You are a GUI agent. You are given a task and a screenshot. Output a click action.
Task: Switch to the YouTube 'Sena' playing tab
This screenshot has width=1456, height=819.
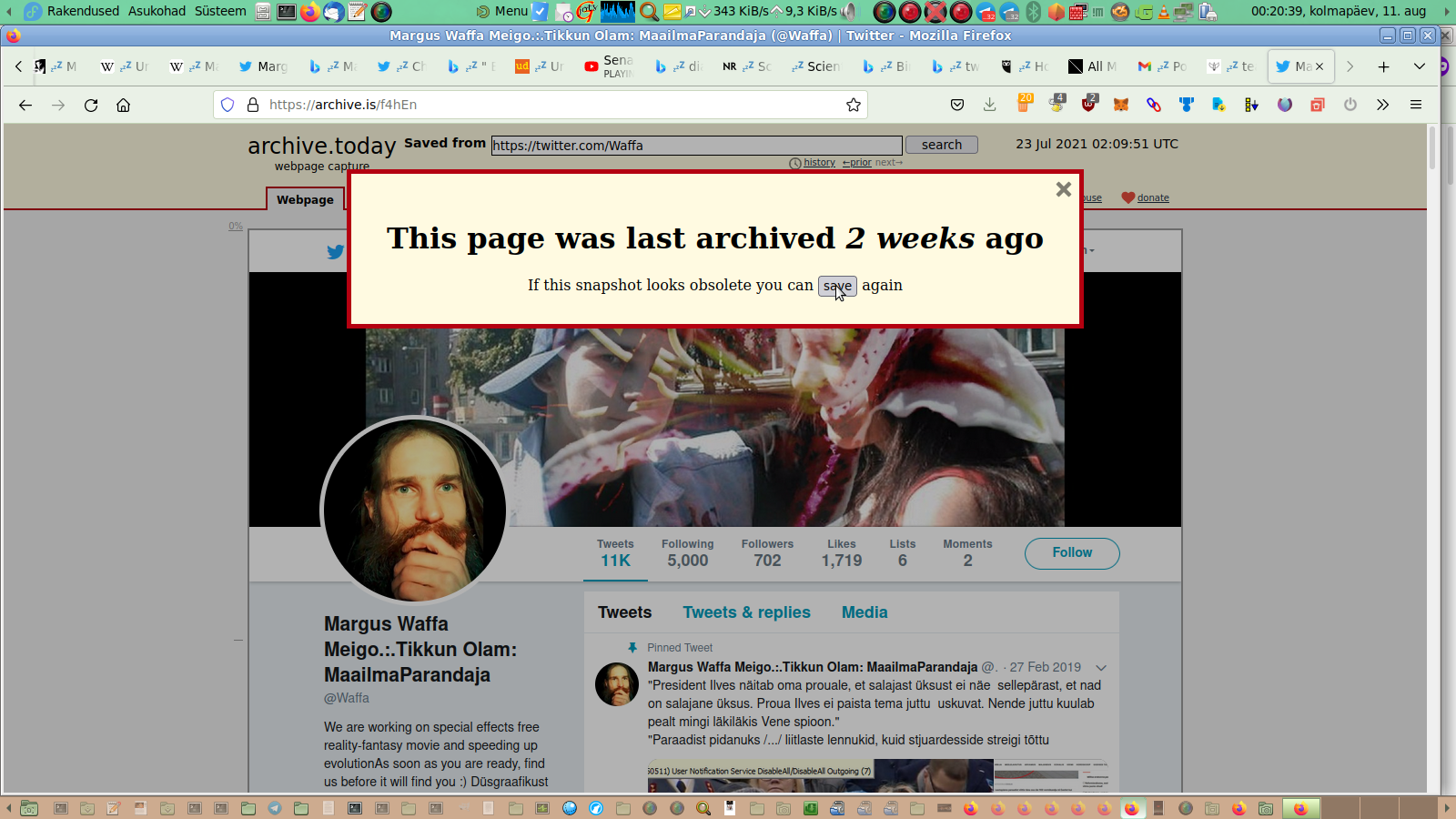pyautogui.click(x=610, y=66)
